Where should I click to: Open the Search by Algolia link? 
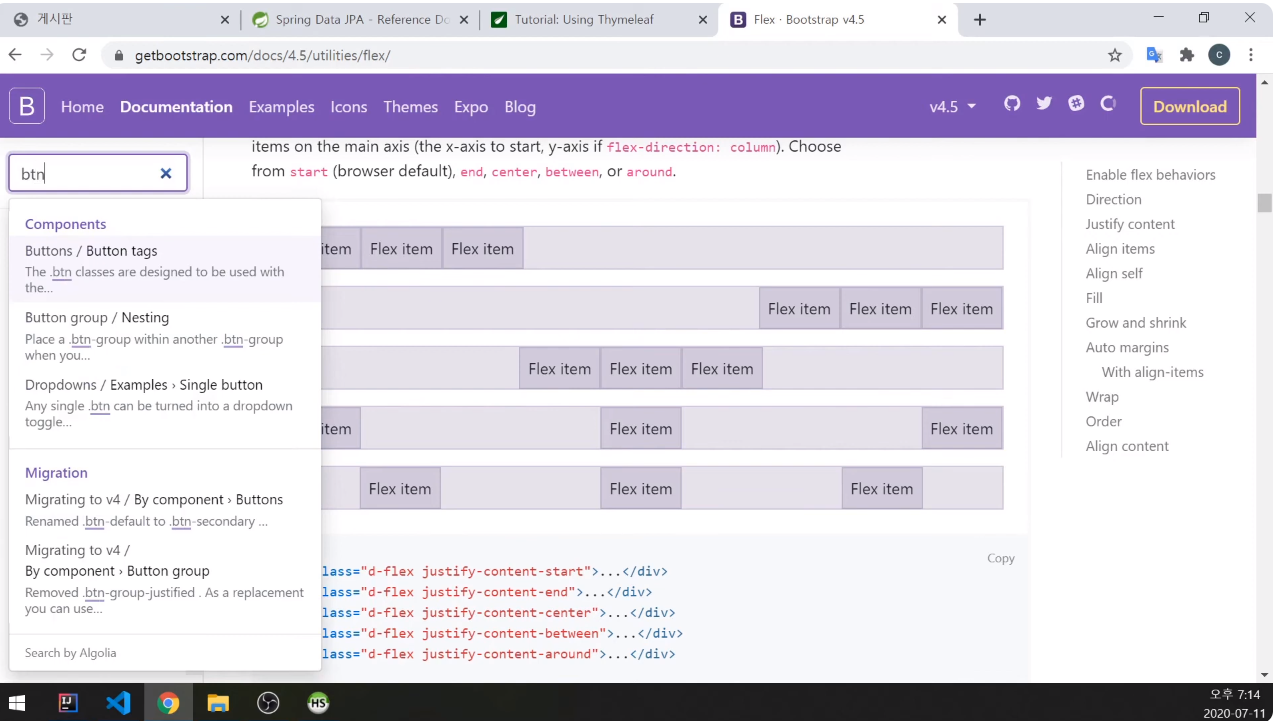(70, 652)
